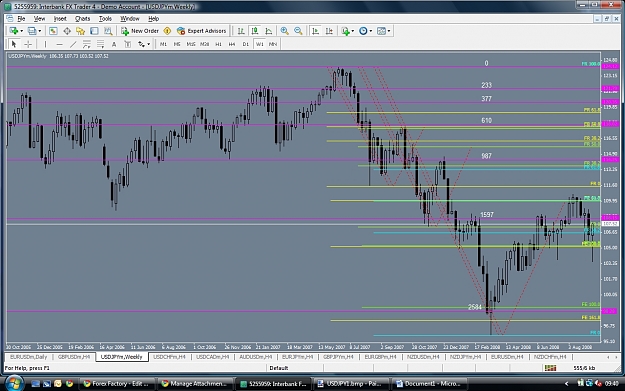625x391 pixels.
Task: Switch timeframe to M30
Action: pos(204,44)
